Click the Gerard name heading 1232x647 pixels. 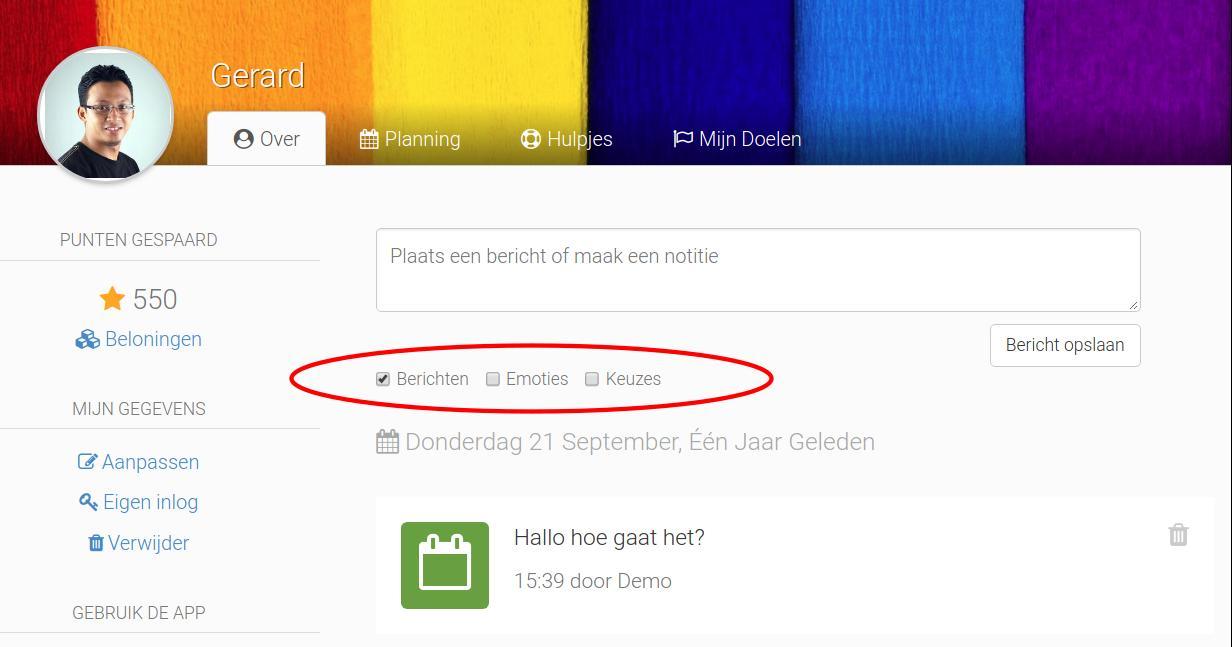pyautogui.click(x=257, y=76)
